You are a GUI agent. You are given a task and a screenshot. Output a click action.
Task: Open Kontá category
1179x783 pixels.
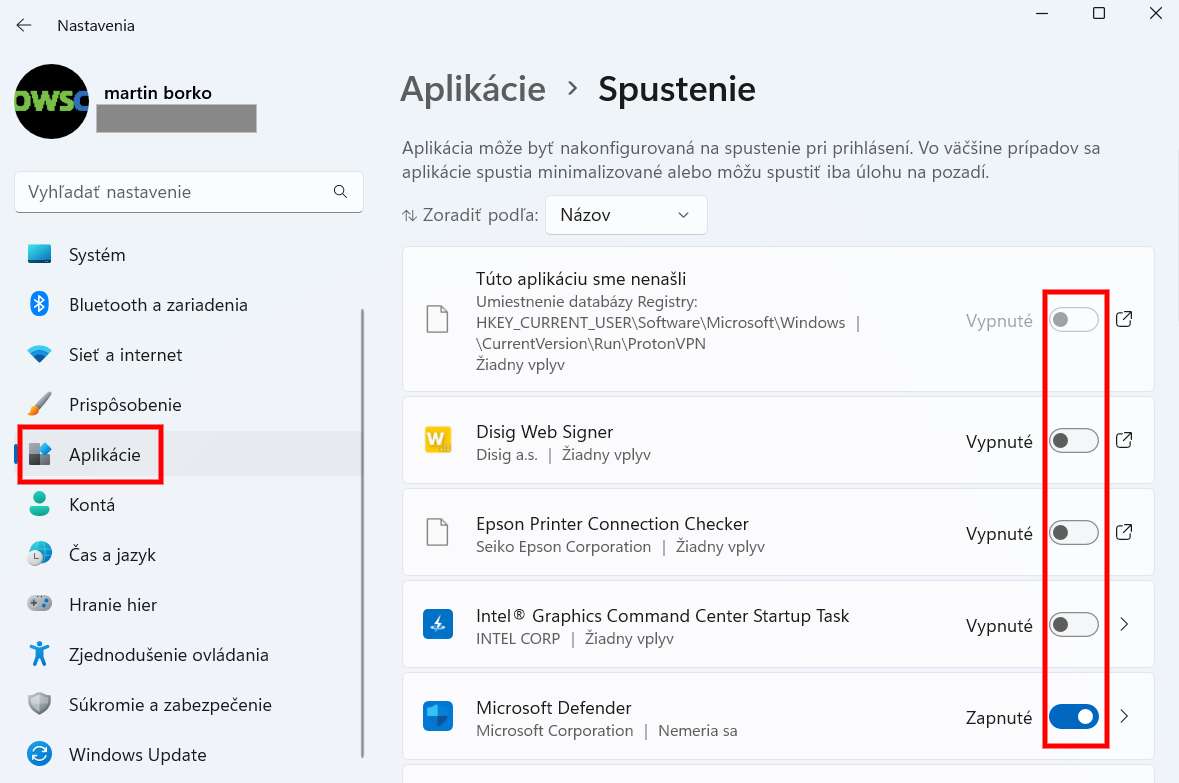click(188, 505)
